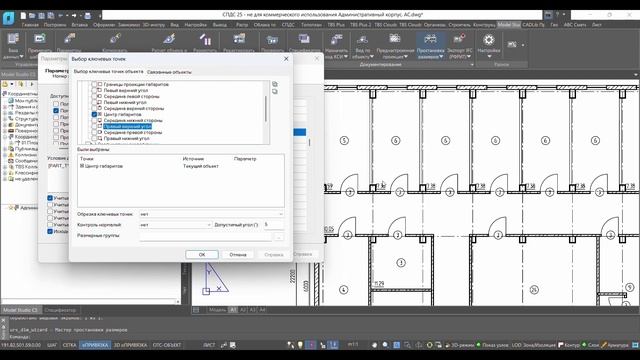Image resolution: width=640 pixels, height=360 pixels.
Task: Open the Вставка ribbon tab
Action: [x=79, y=25]
